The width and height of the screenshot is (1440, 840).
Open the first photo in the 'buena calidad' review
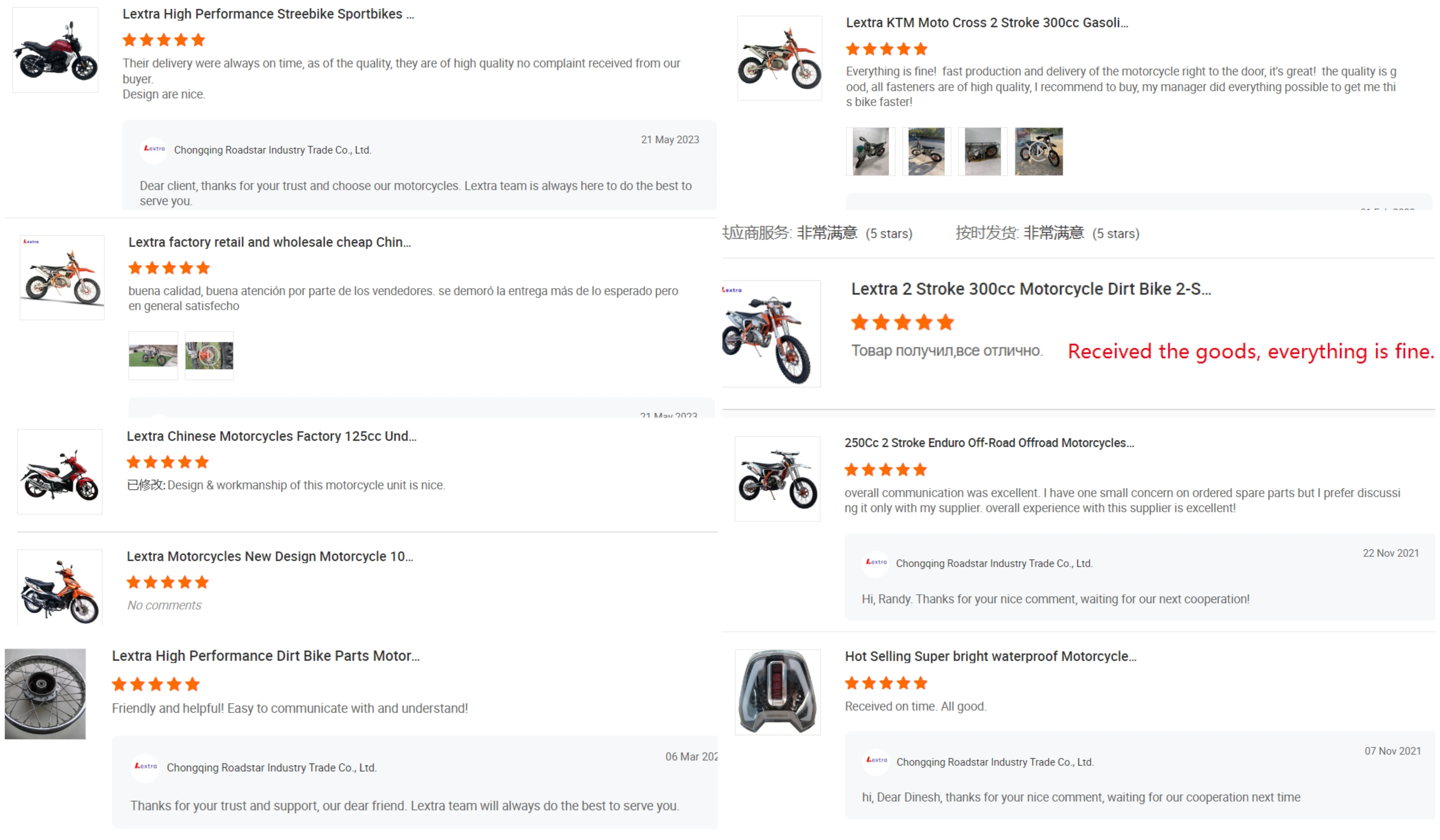153,355
